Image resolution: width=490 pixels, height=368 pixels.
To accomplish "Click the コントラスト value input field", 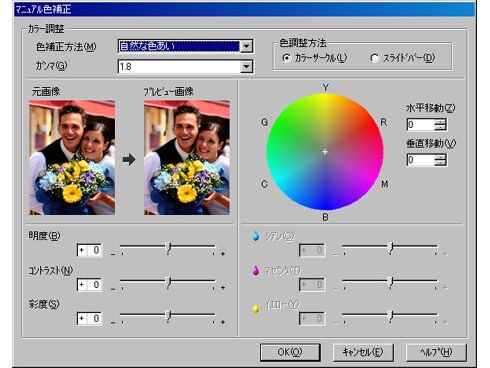I will [89, 284].
